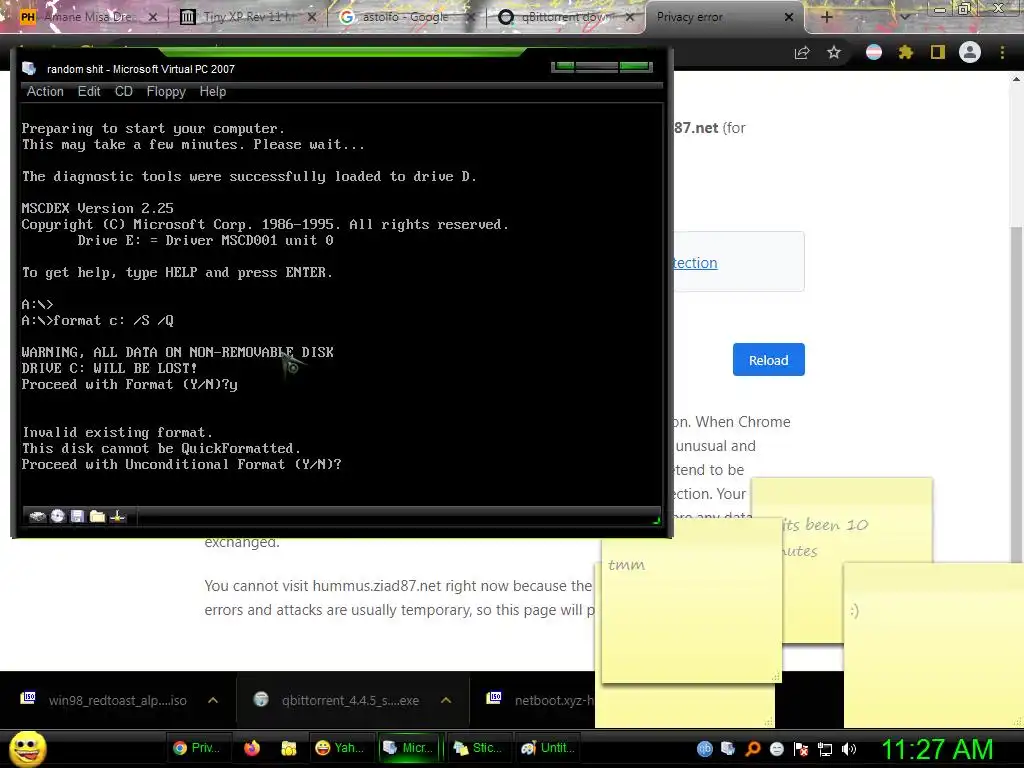Click the Virtual PC tray icon

[x=728, y=749]
